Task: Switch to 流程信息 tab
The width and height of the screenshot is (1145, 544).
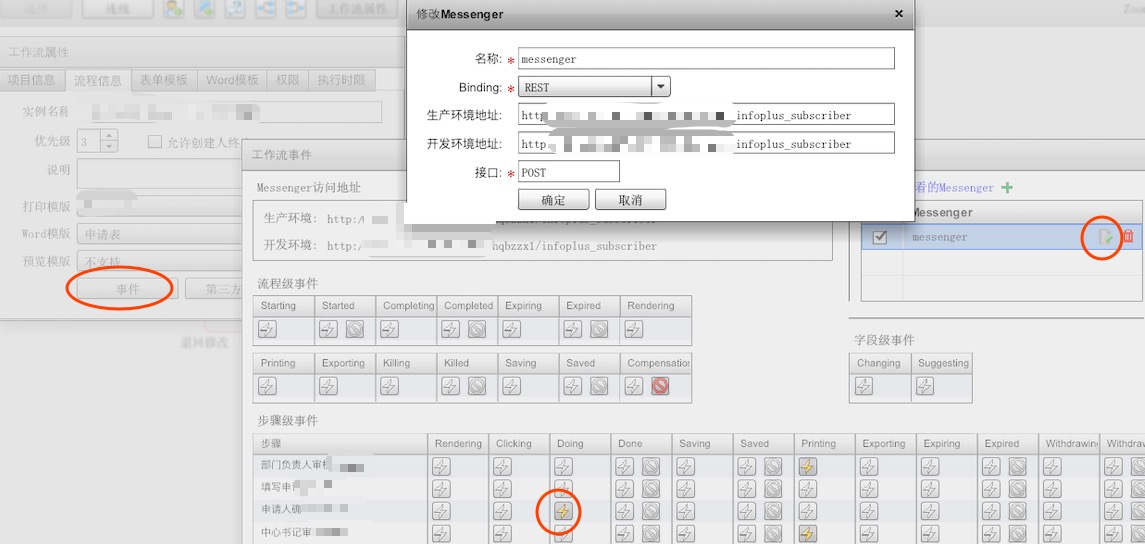Action: coord(98,80)
